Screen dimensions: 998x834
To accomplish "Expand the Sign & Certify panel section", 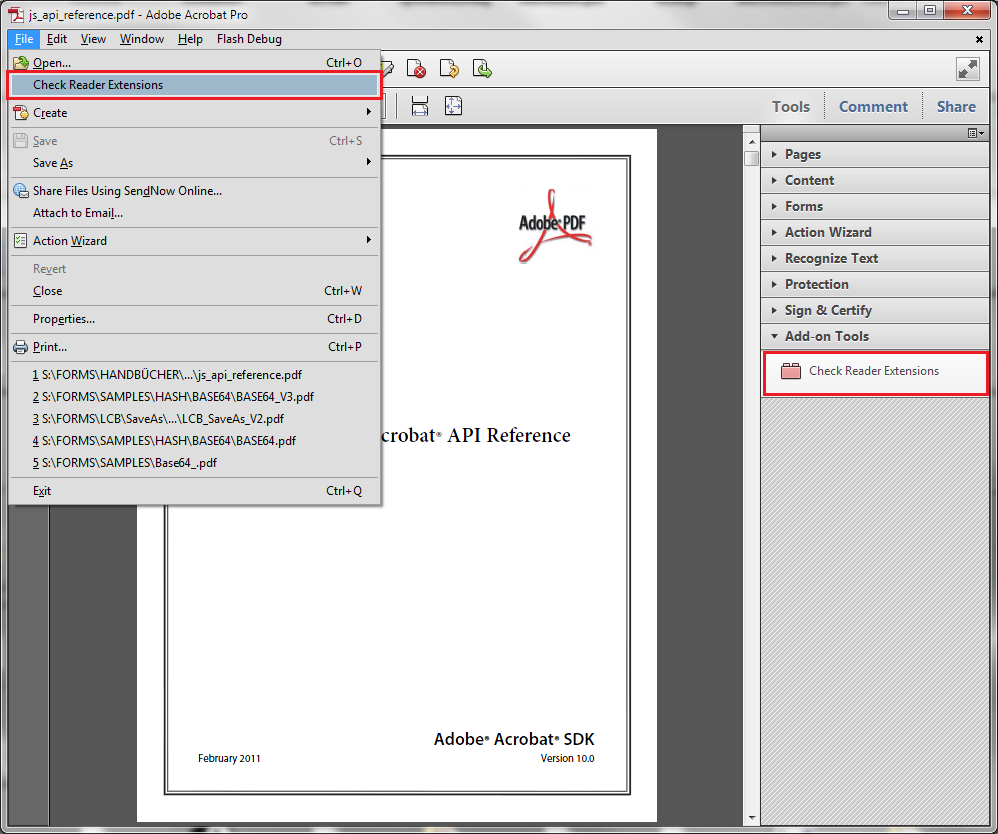I will (875, 311).
